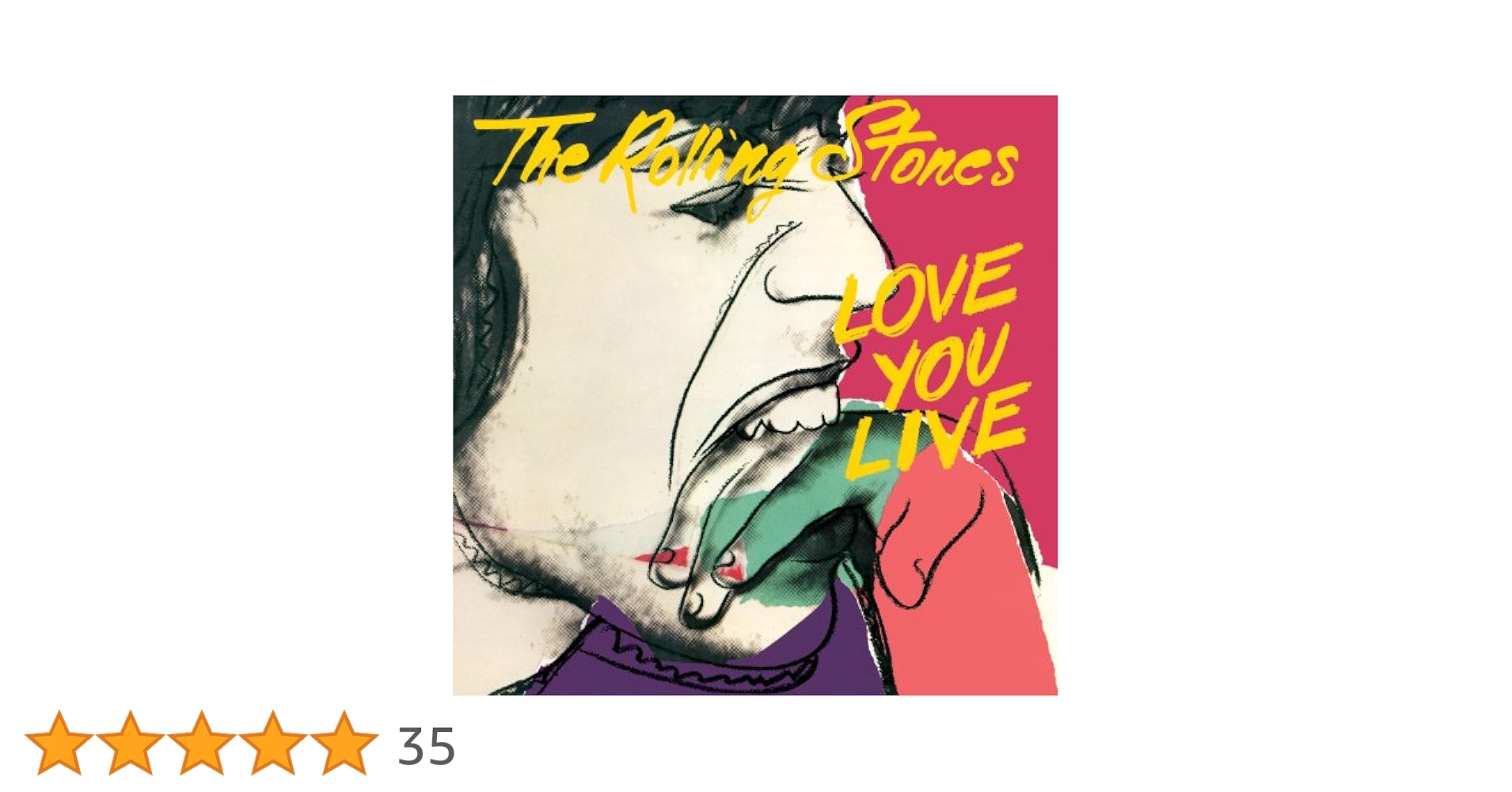The width and height of the screenshot is (1512, 792).
Task: Click the second orange rating star
Action: pos(131,742)
